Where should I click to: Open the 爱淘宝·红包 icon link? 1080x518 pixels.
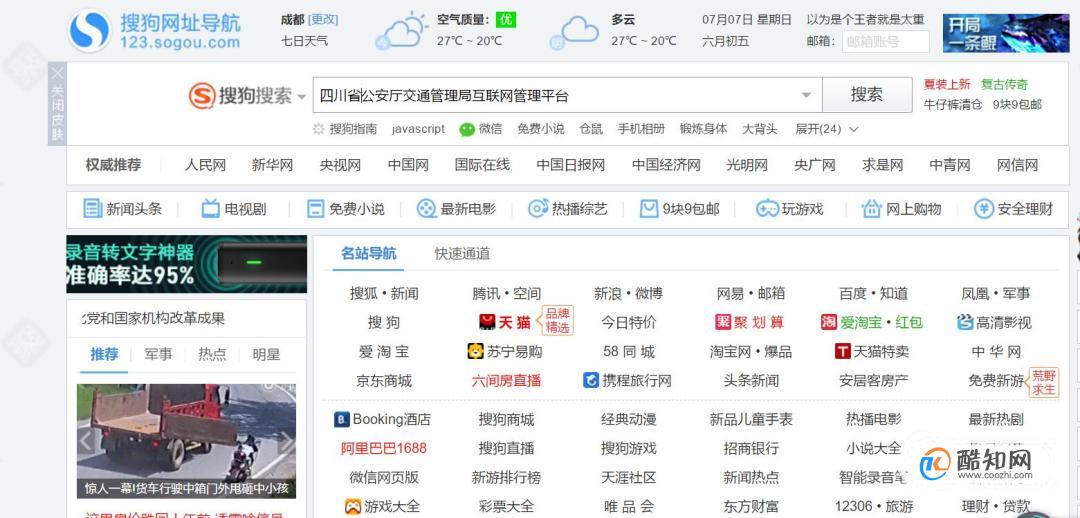click(829, 322)
